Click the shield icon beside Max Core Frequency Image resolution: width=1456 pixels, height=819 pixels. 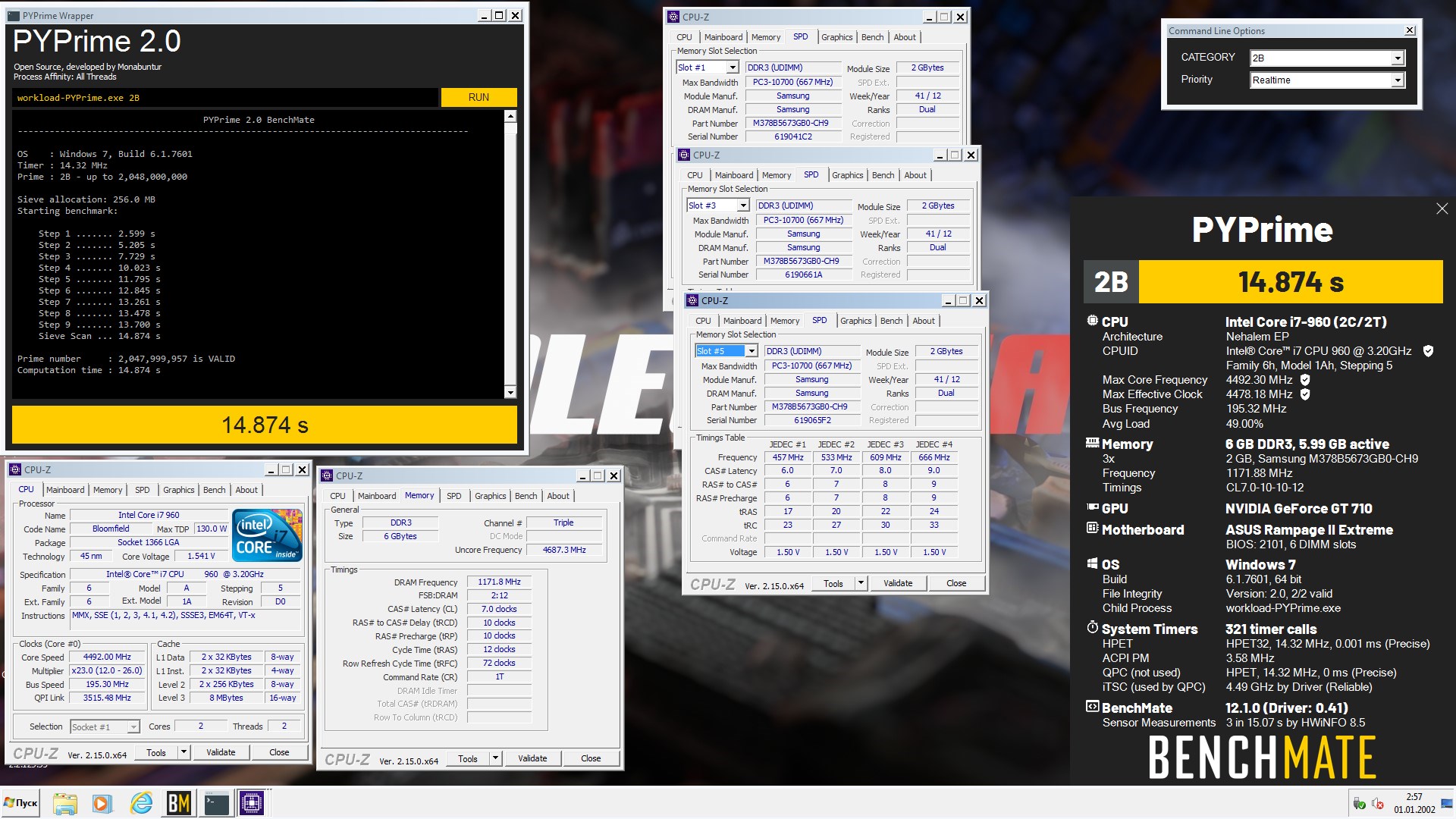[1305, 380]
